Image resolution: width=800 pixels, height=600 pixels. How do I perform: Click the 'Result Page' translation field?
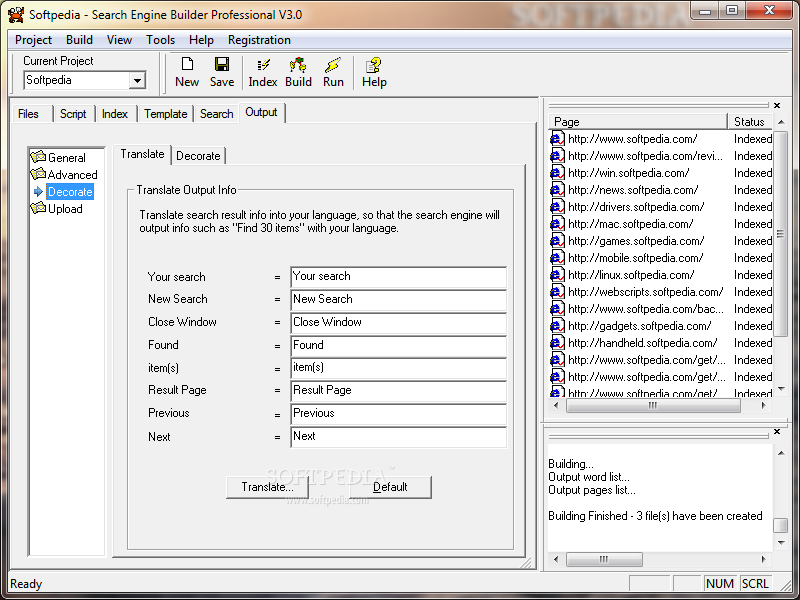pos(398,391)
